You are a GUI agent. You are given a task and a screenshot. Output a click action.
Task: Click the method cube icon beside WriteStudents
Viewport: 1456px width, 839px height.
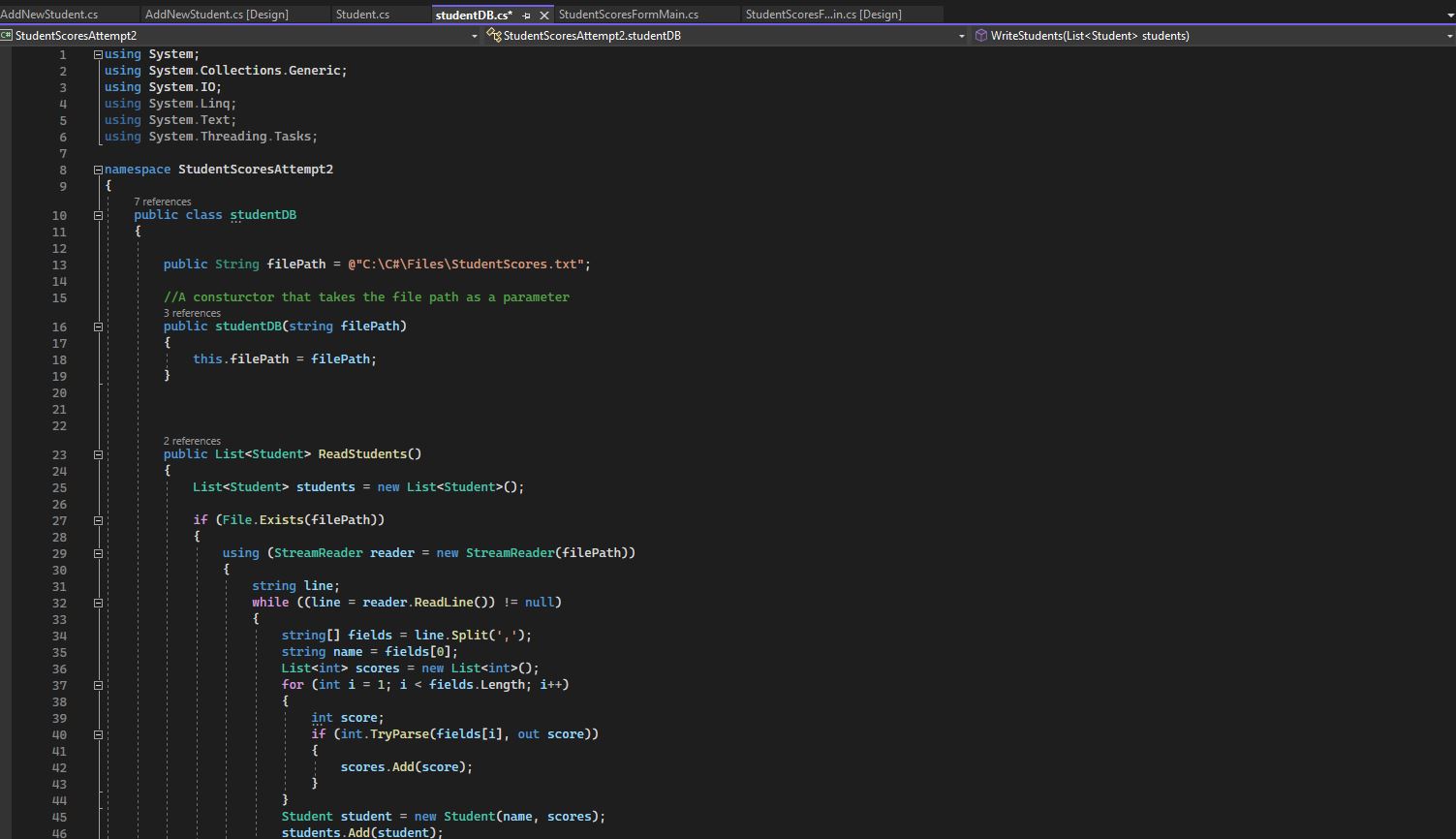(980, 36)
